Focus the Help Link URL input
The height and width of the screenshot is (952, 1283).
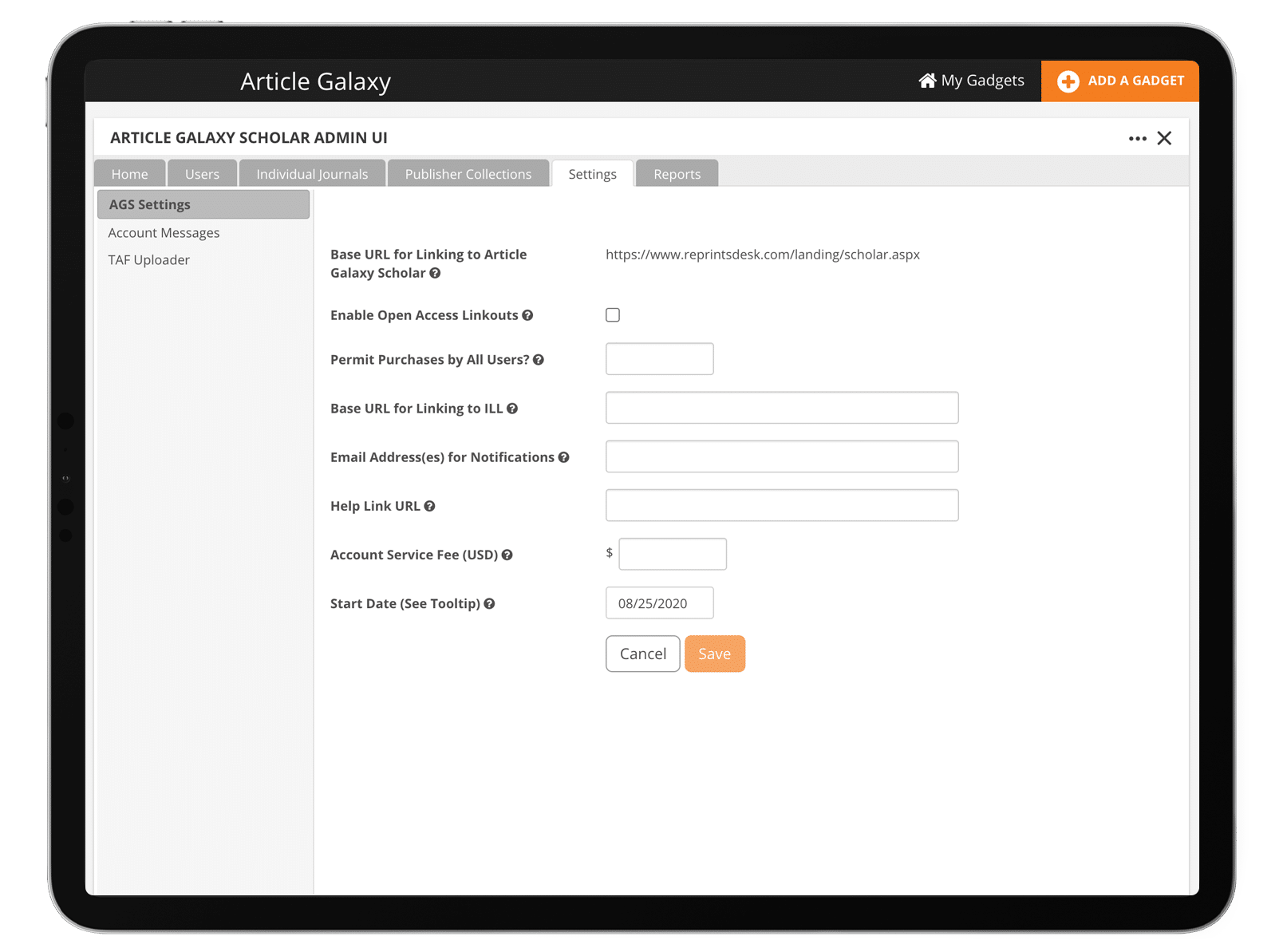point(782,505)
